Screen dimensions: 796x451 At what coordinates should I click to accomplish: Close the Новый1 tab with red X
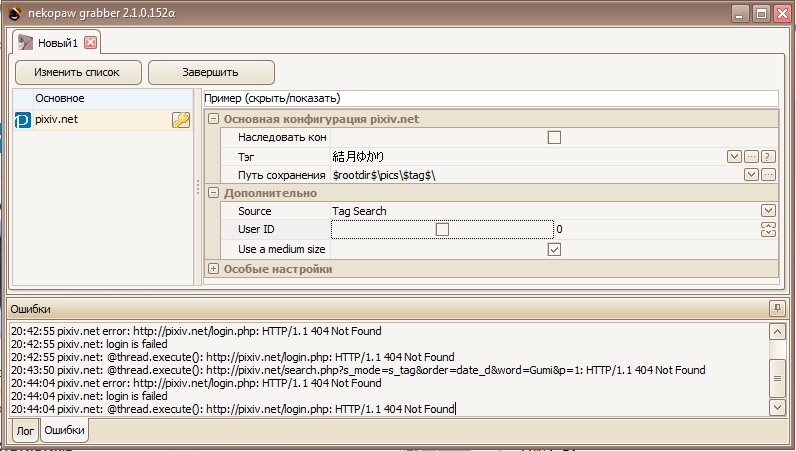tap(90, 42)
